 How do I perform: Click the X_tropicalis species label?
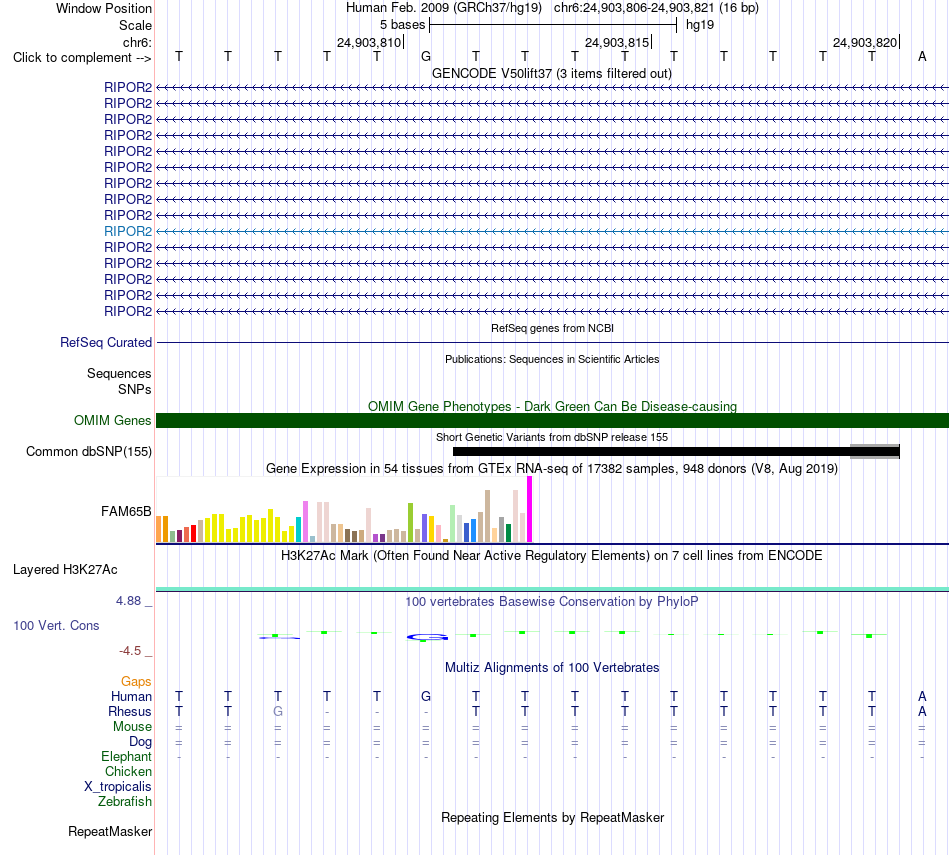(x=118, y=787)
